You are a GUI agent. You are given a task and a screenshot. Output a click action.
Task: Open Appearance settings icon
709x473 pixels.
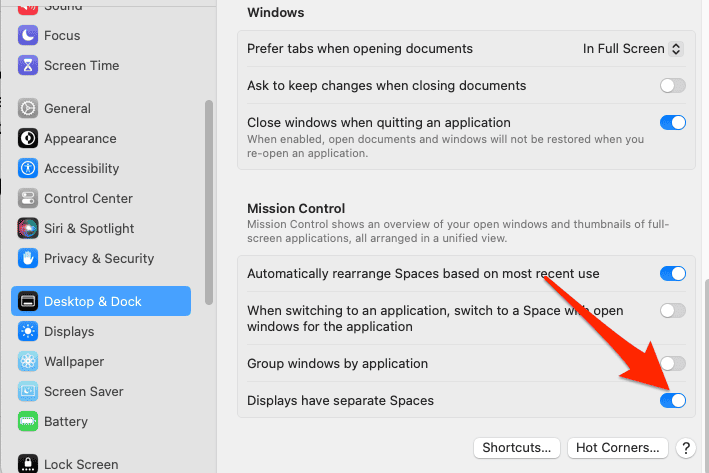tap(28, 139)
